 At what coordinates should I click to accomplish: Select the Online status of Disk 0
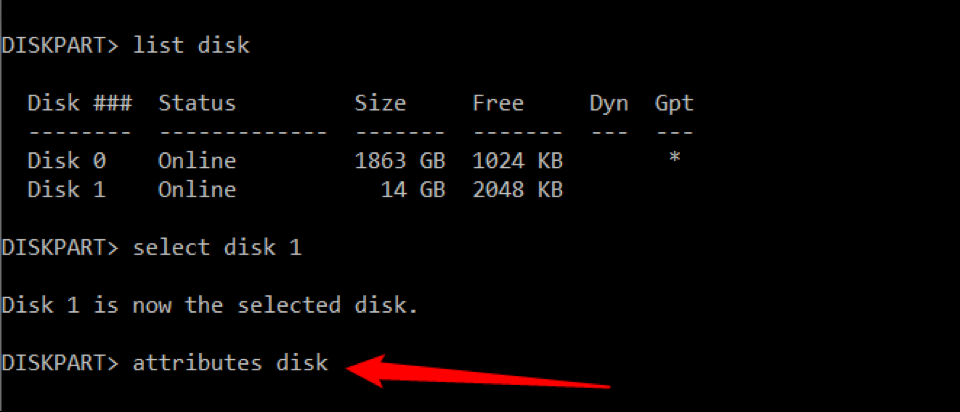(x=197, y=160)
